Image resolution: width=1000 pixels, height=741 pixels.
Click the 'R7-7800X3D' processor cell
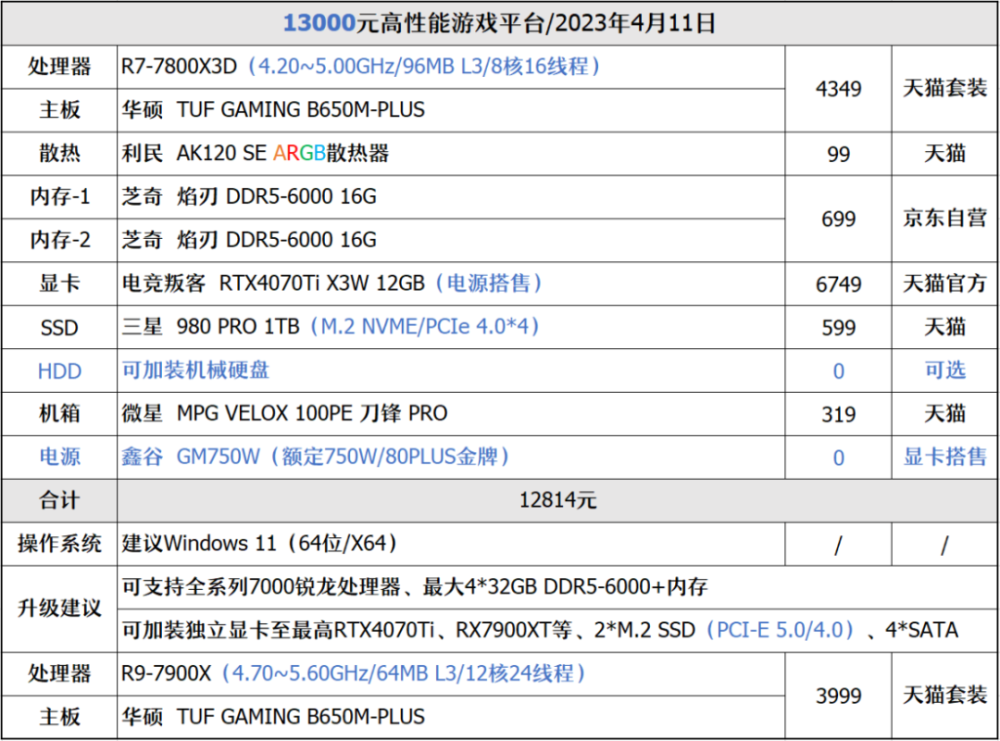tap(451, 67)
